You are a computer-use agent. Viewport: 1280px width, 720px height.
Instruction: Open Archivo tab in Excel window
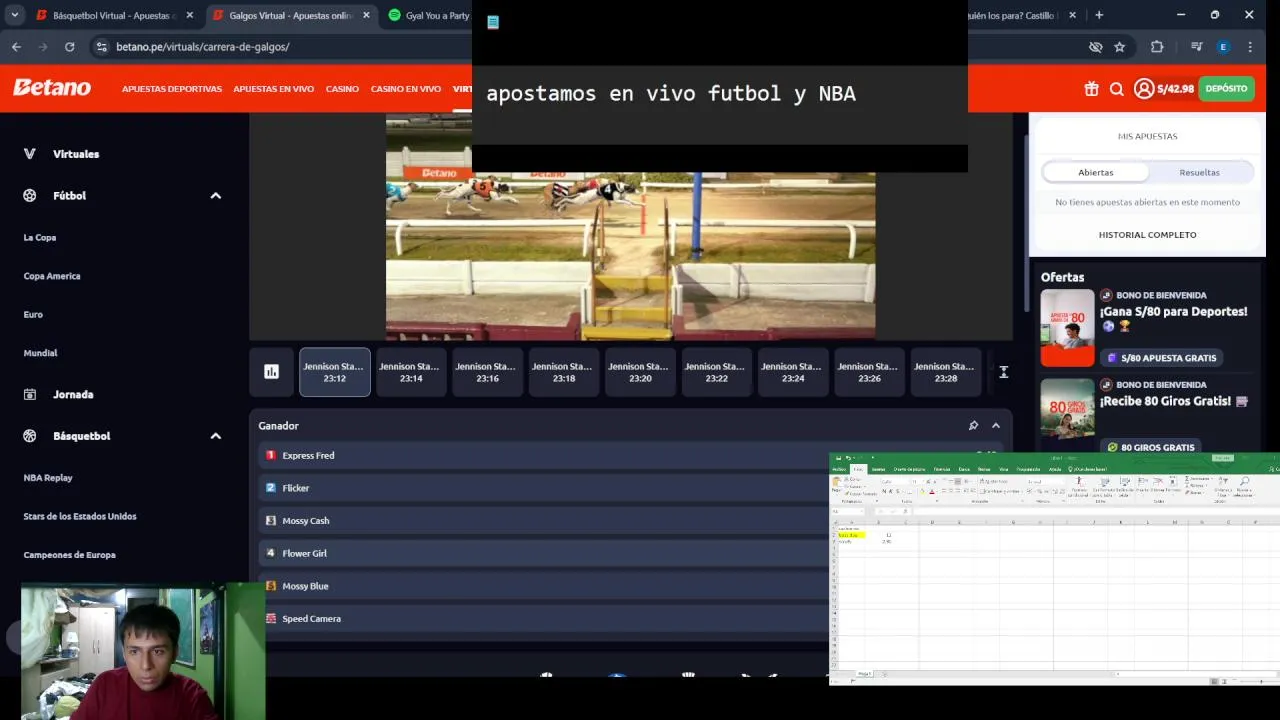pyautogui.click(x=839, y=469)
